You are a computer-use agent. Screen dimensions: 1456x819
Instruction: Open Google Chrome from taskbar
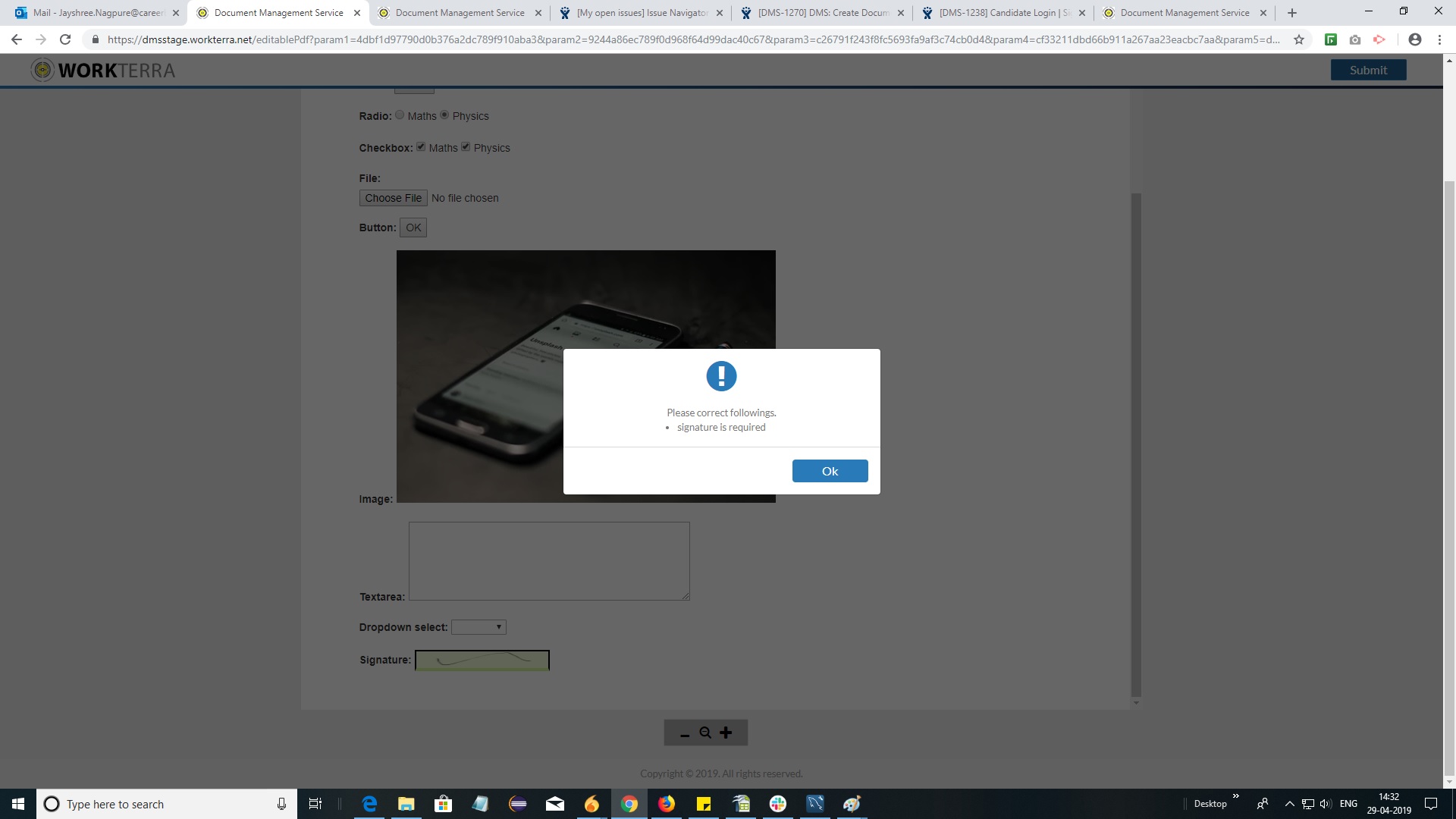(629, 804)
